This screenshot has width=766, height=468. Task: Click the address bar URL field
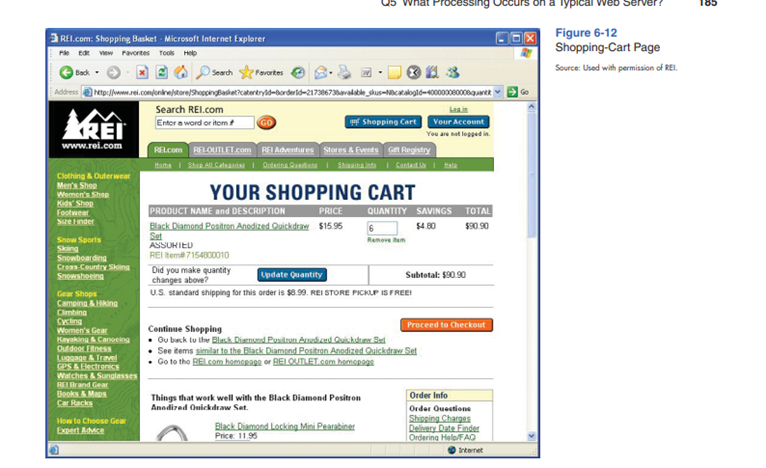292,92
